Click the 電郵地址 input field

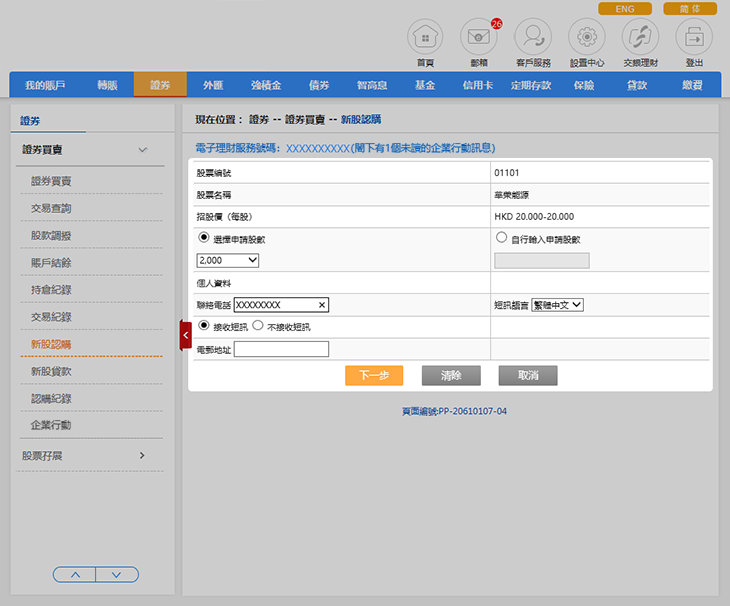281,349
